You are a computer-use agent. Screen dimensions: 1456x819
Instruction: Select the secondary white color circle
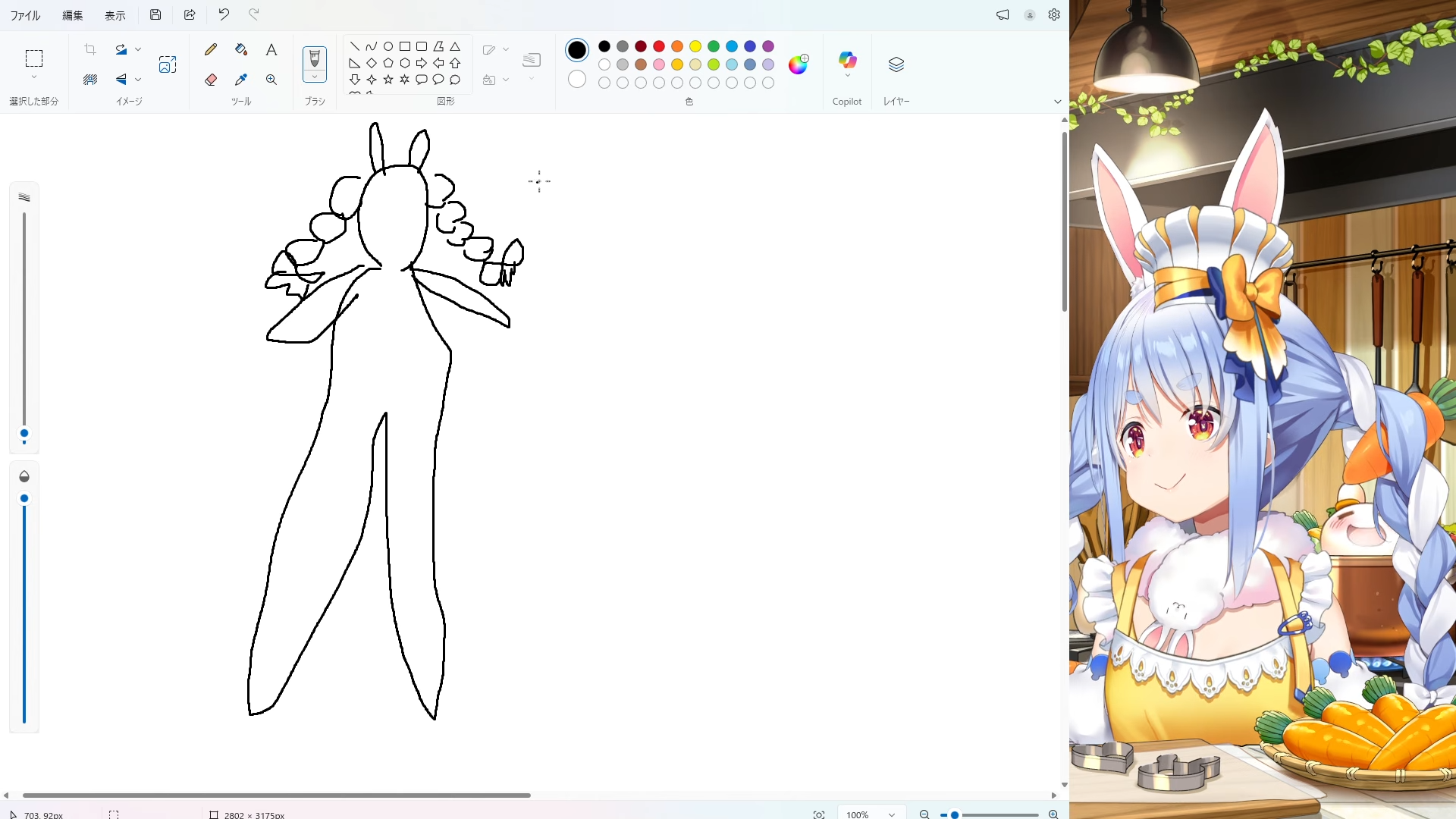point(577,79)
